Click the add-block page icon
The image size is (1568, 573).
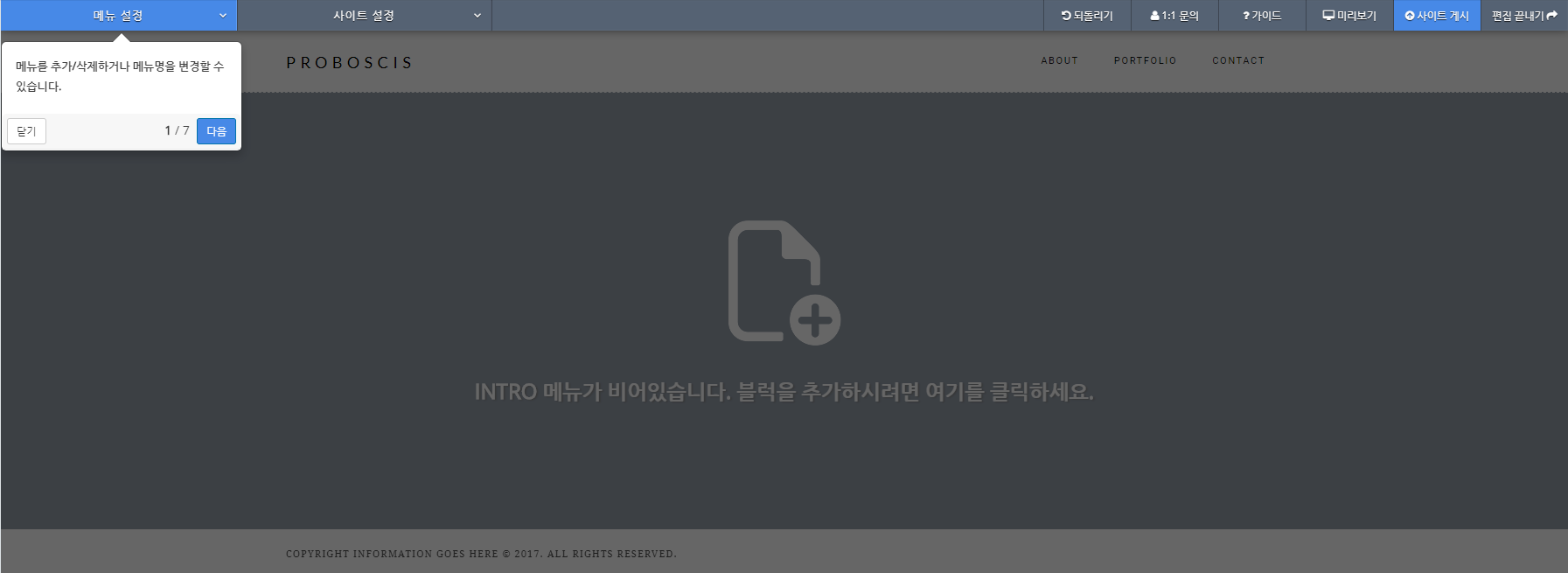784,283
